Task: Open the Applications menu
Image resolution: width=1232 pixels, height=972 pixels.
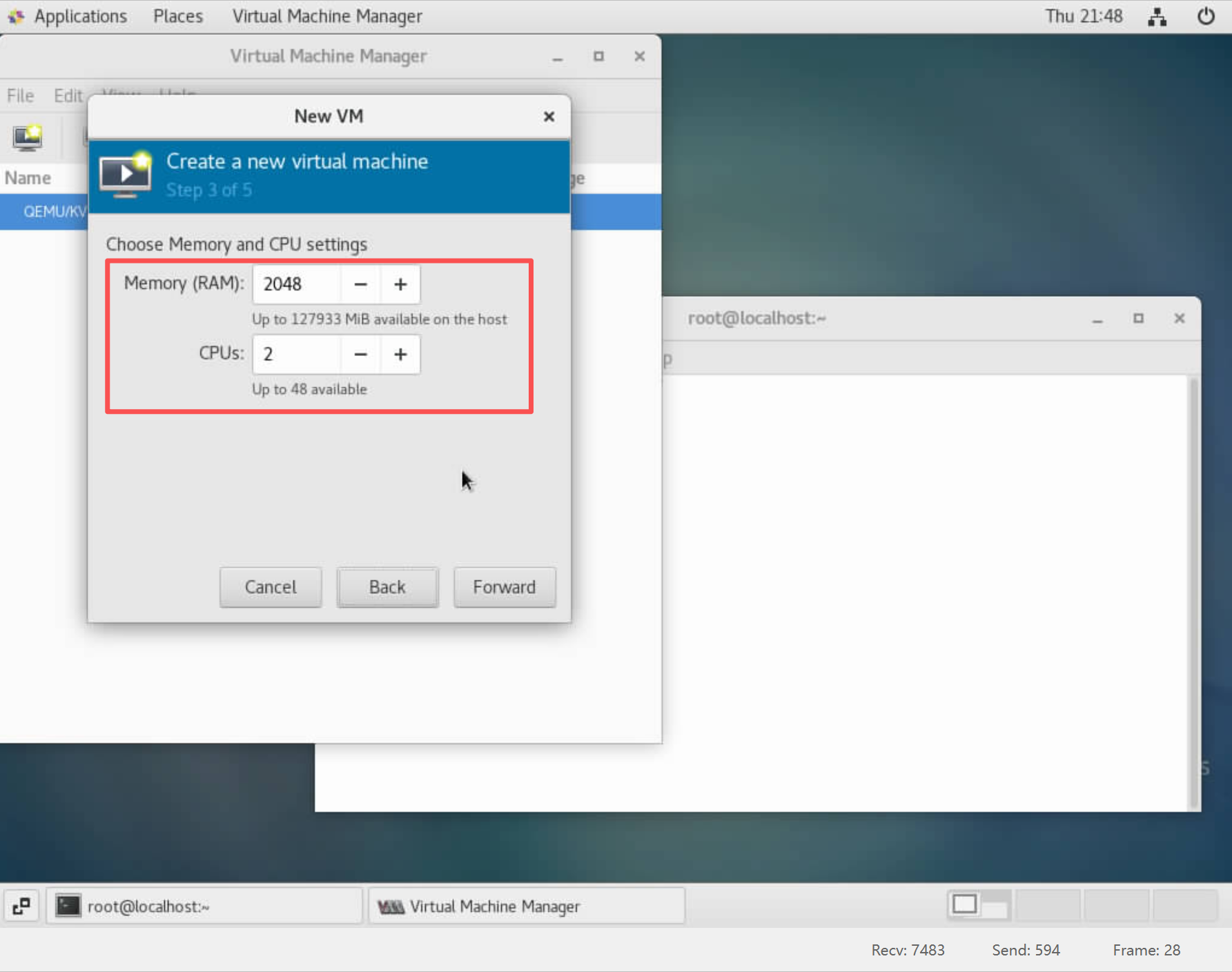Action: (x=80, y=17)
